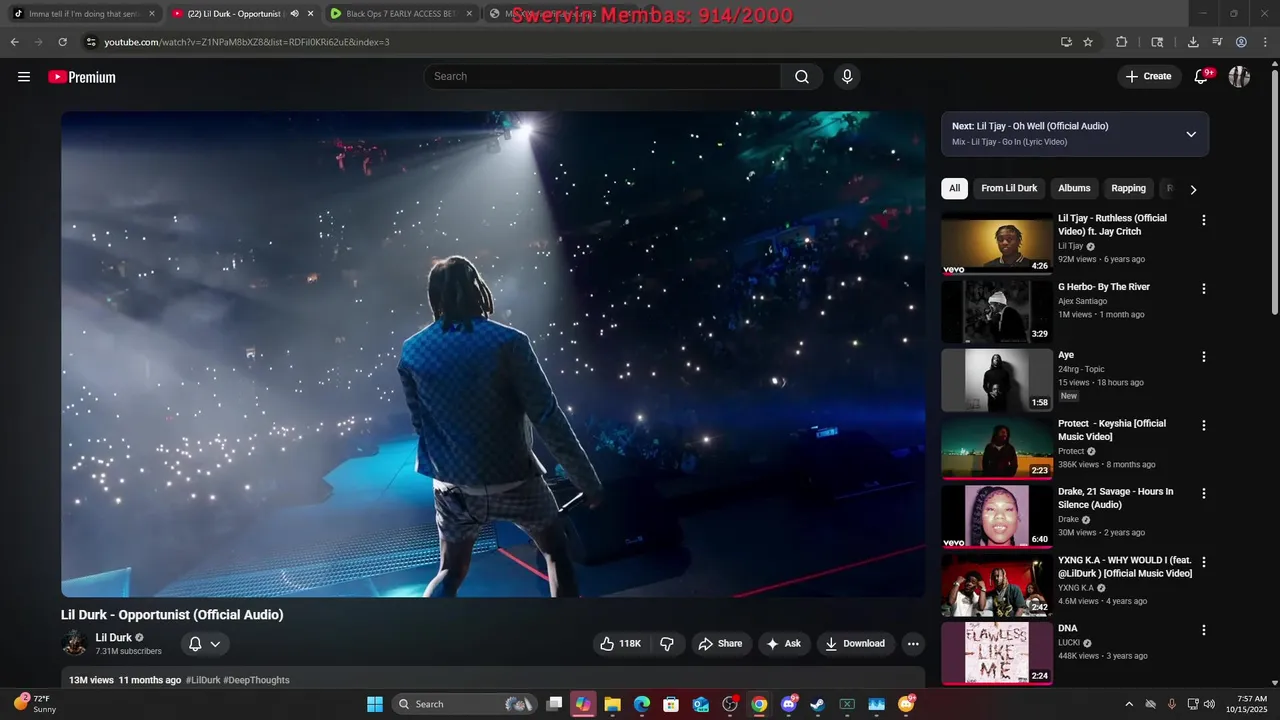
Task: Show more filter chips with right arrow
Action: click(x=1193, y=189)
